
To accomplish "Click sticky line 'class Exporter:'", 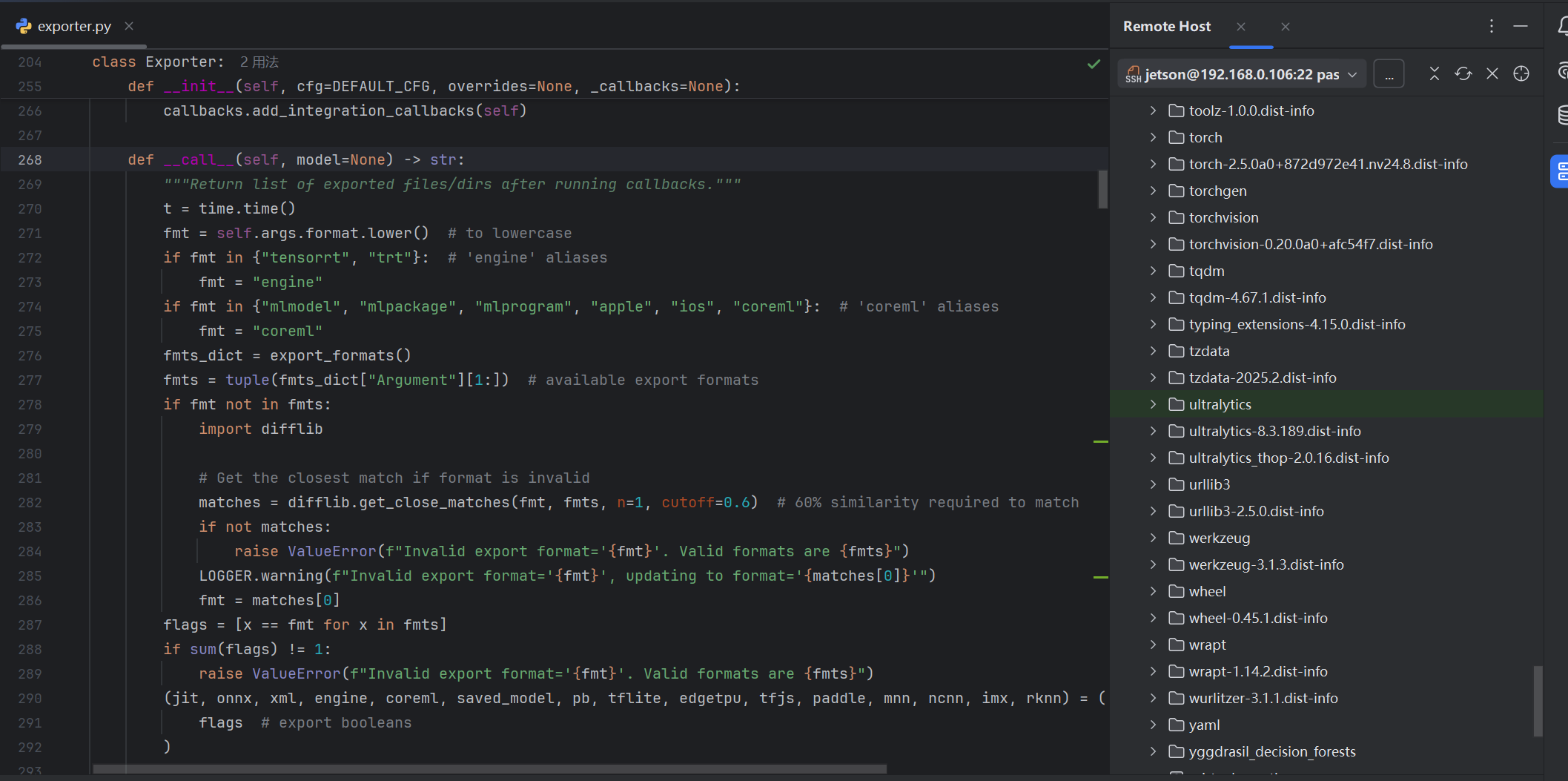I will point(158,62).
